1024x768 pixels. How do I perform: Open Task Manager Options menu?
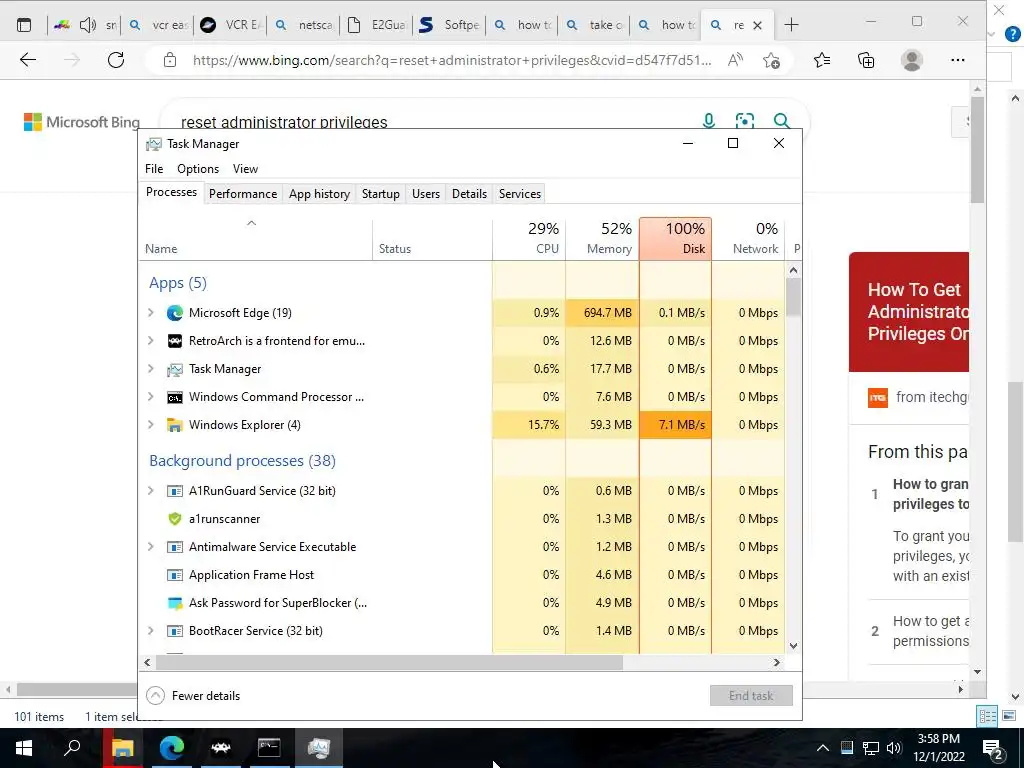[x=198, y=169]
